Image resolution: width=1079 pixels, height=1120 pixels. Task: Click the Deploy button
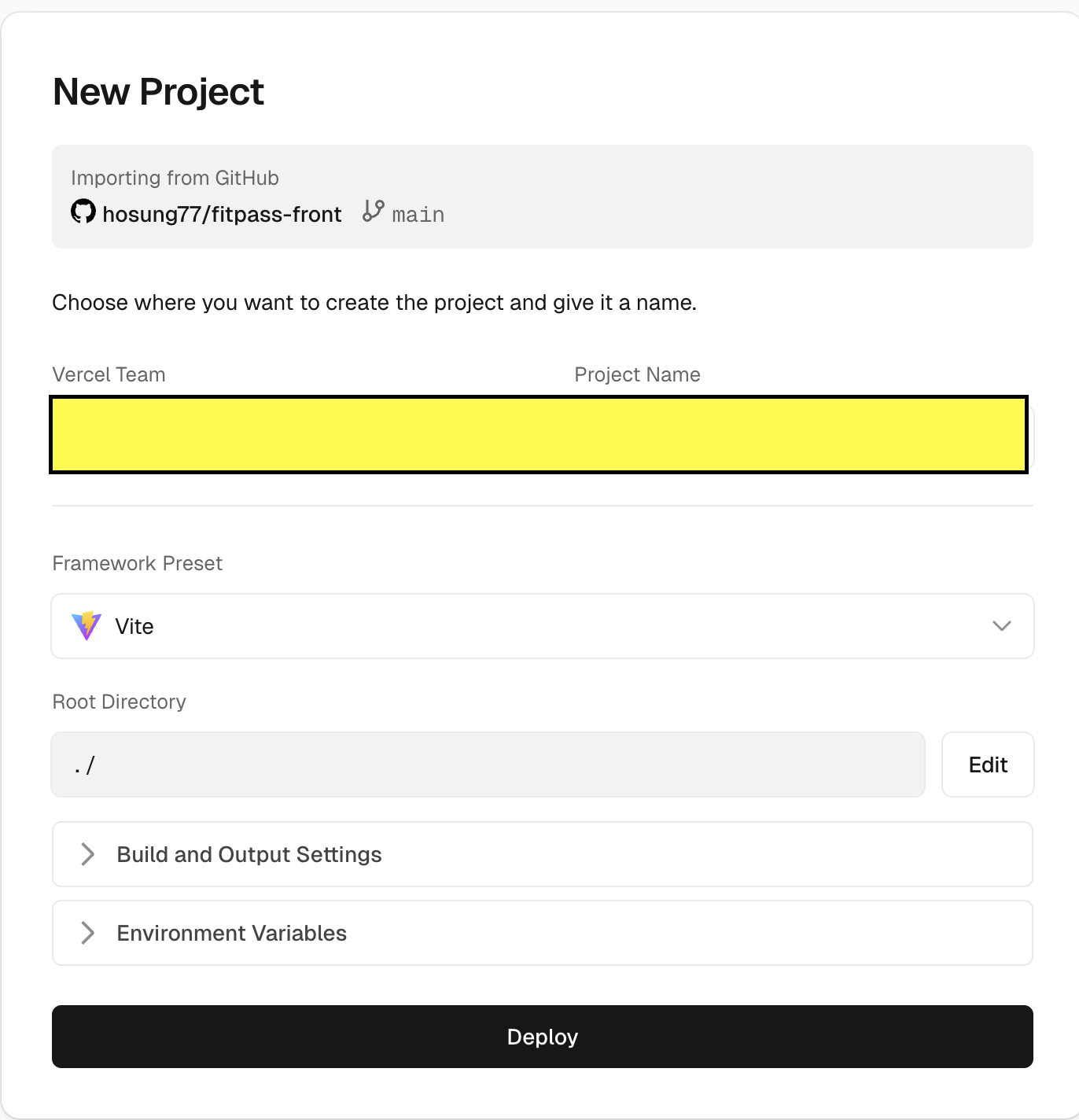click(x=543, y=1037)
